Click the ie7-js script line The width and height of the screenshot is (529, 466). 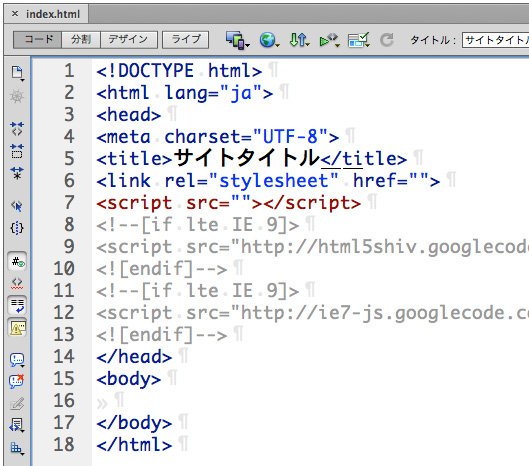[x=313, y=313]
